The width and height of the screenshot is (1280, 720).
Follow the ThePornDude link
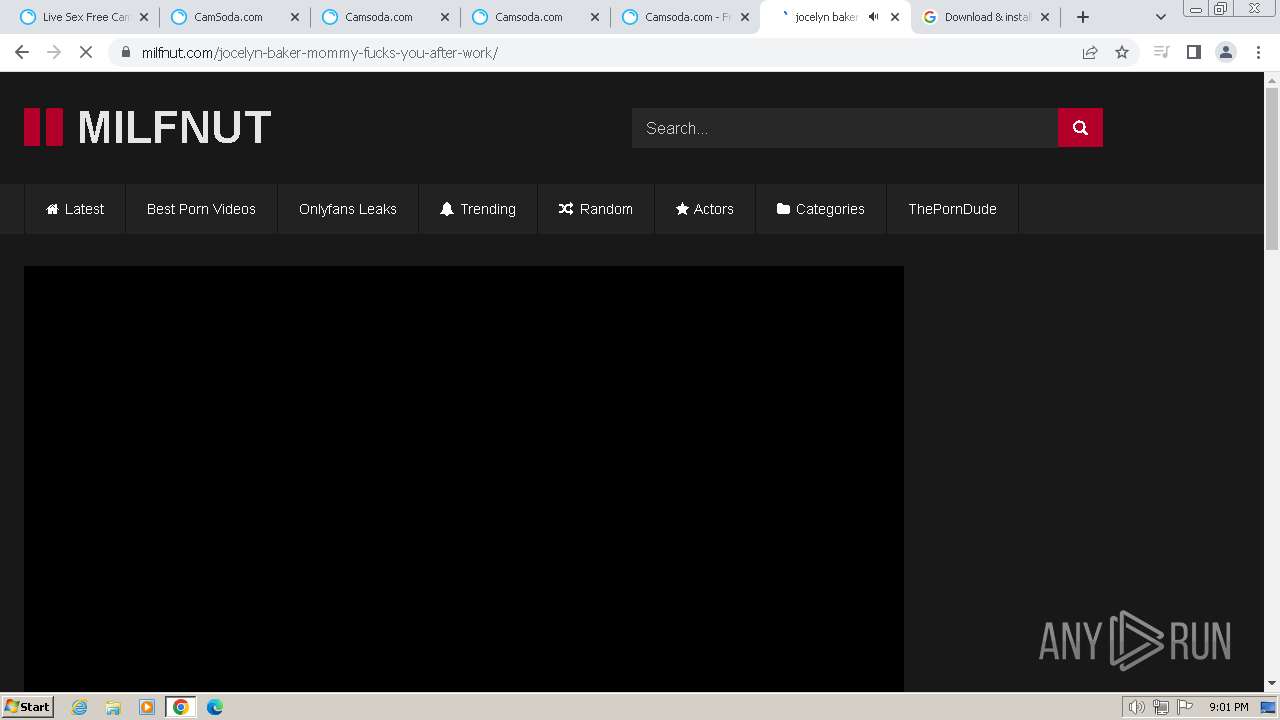tap(952, 209)
